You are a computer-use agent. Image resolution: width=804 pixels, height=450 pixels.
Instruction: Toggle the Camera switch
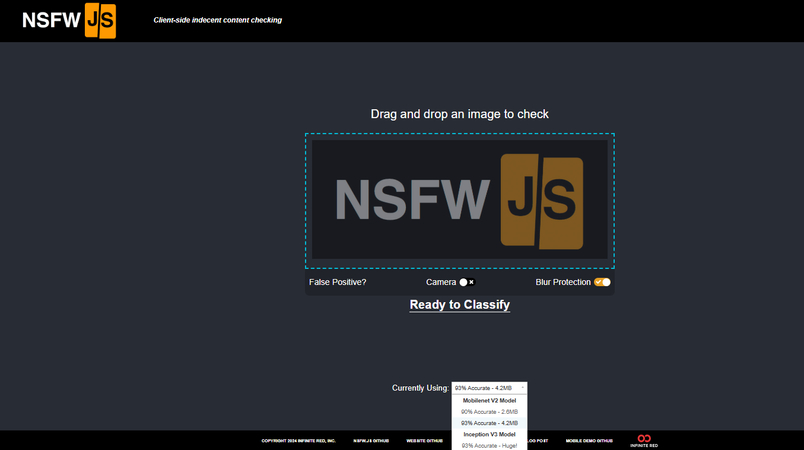pyautogui.click(x=467, y=282)
